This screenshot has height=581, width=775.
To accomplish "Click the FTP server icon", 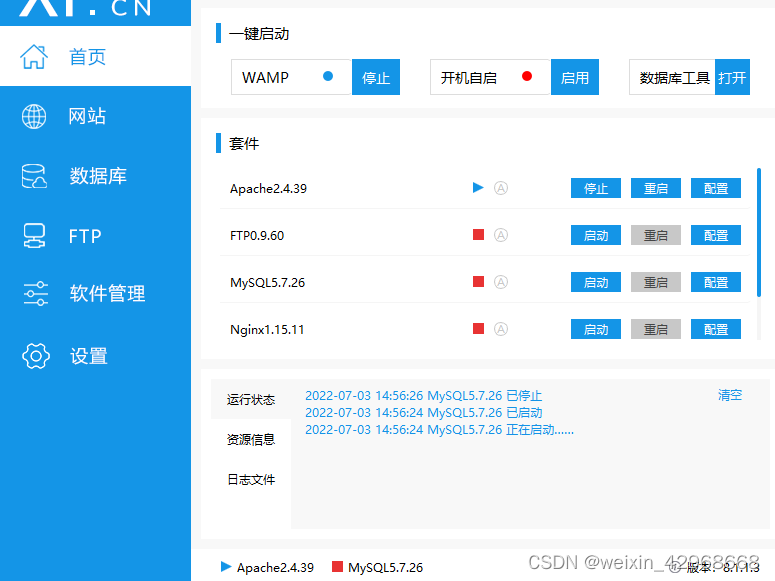I will coord(34,235).
